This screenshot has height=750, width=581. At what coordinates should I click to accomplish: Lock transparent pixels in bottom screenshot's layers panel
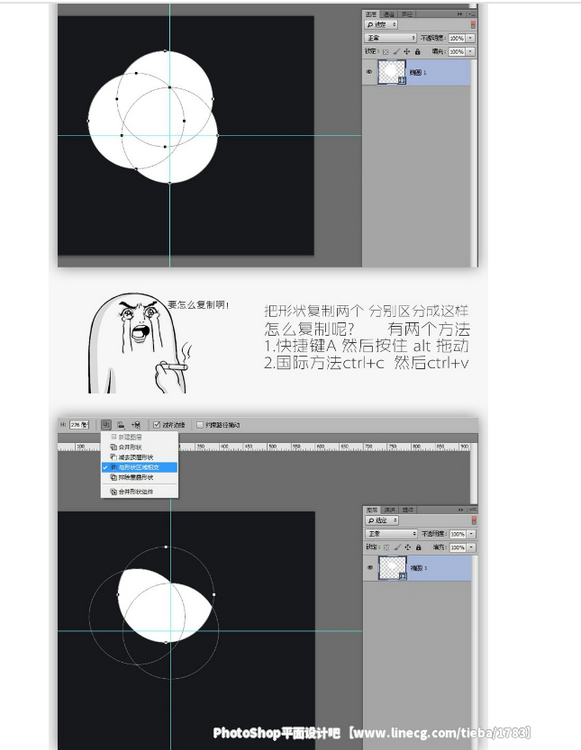point(386,547)
